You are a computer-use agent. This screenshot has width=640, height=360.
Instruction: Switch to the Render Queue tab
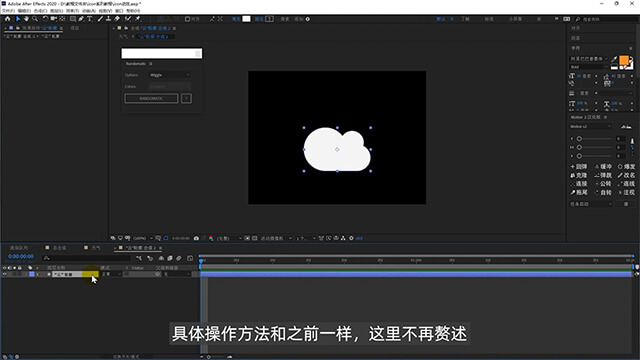click(x=19, y=248)
